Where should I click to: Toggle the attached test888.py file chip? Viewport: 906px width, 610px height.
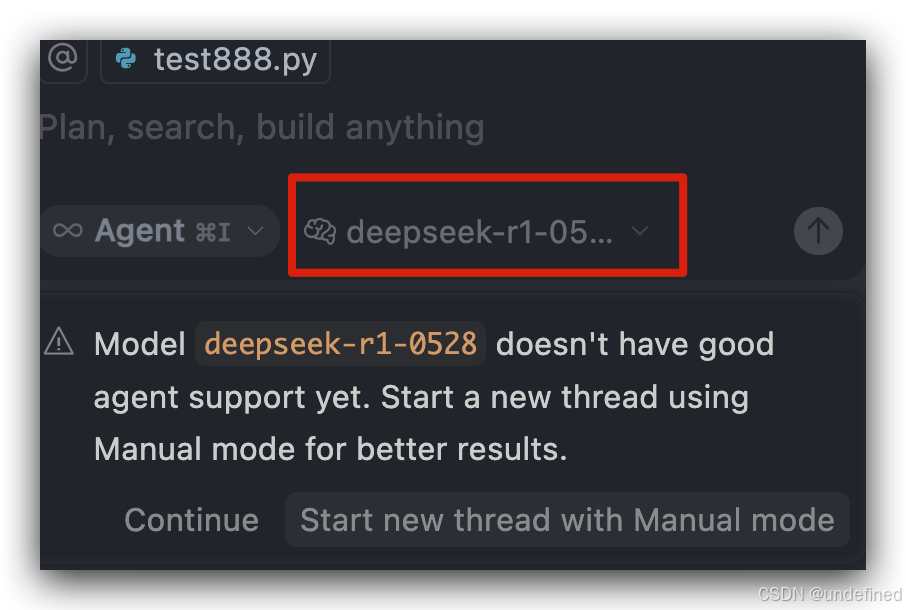215,59
